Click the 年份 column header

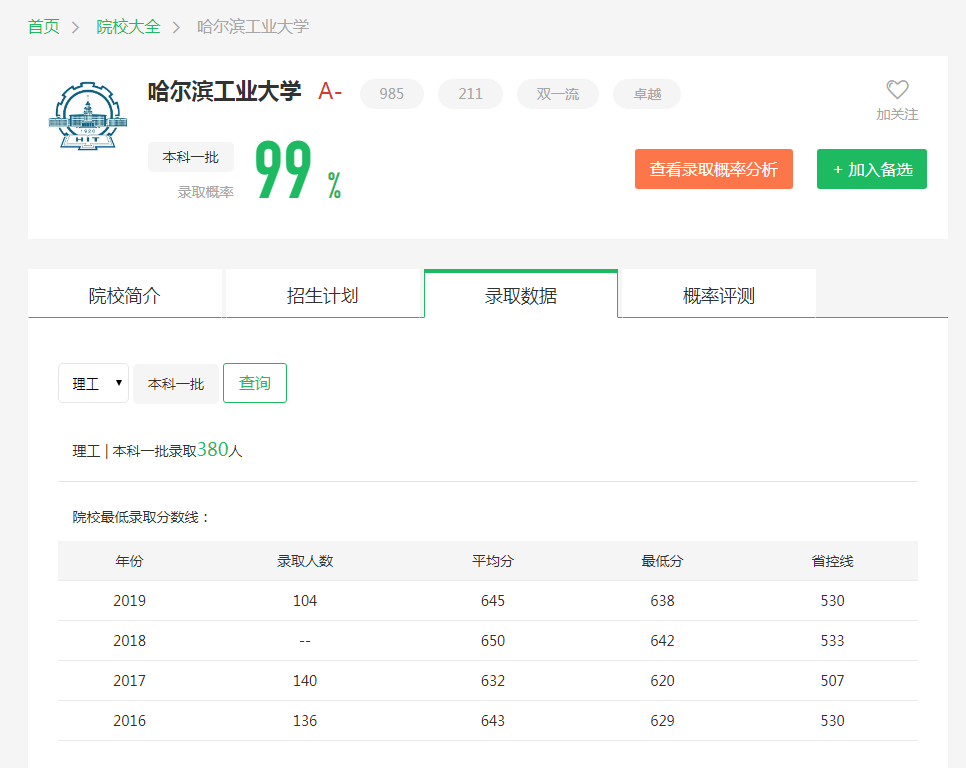(x=129, y=561)
